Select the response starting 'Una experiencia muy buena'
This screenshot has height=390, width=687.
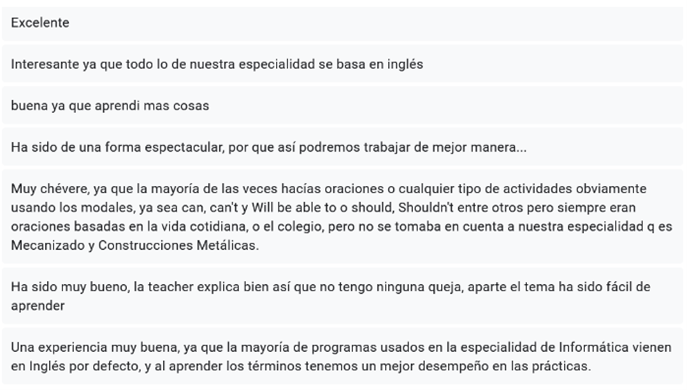point(342,357)
